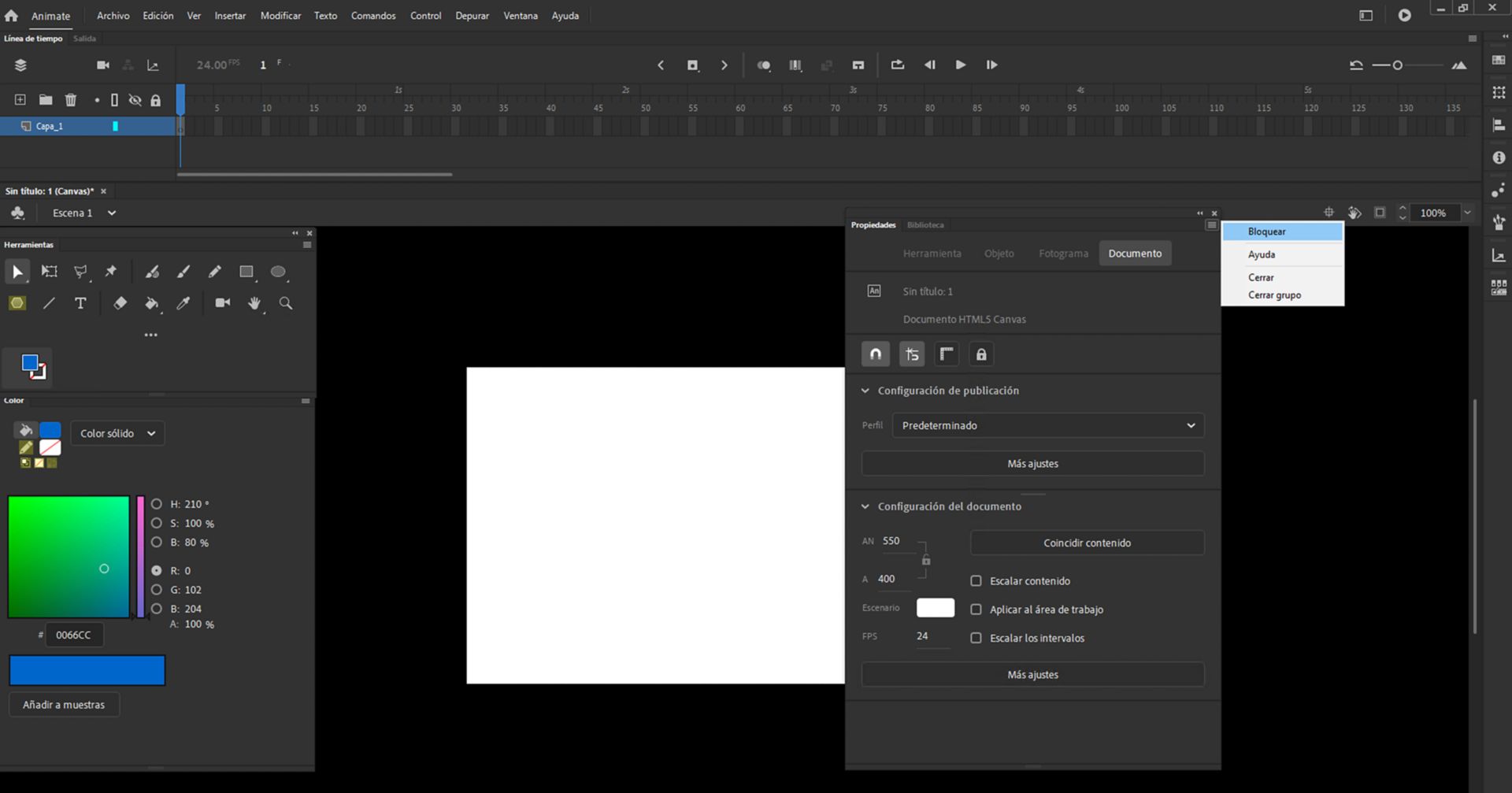The height and width of the screenshot is (793, 1512).
Task: Click the test movie play icon
Action: coord(1404,16)
